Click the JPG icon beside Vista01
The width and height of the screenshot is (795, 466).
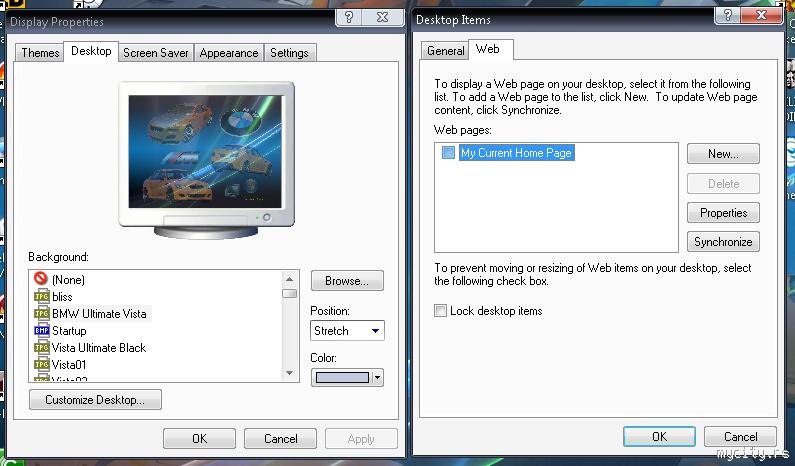[41, 364]
